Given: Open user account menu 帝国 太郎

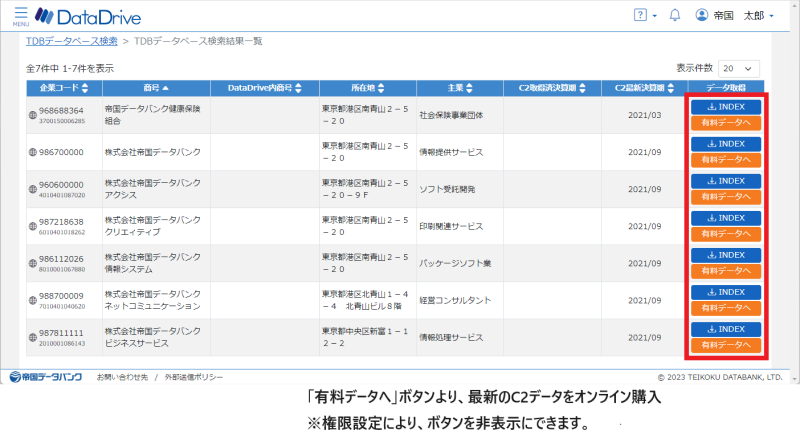Looking at the screenshot, I should point(735,16).
